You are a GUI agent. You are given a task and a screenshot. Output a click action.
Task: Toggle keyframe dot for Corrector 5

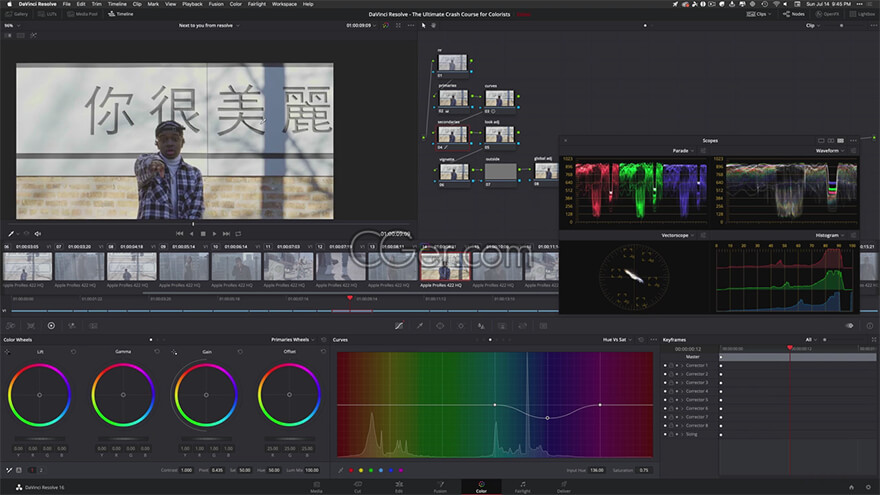665,400
